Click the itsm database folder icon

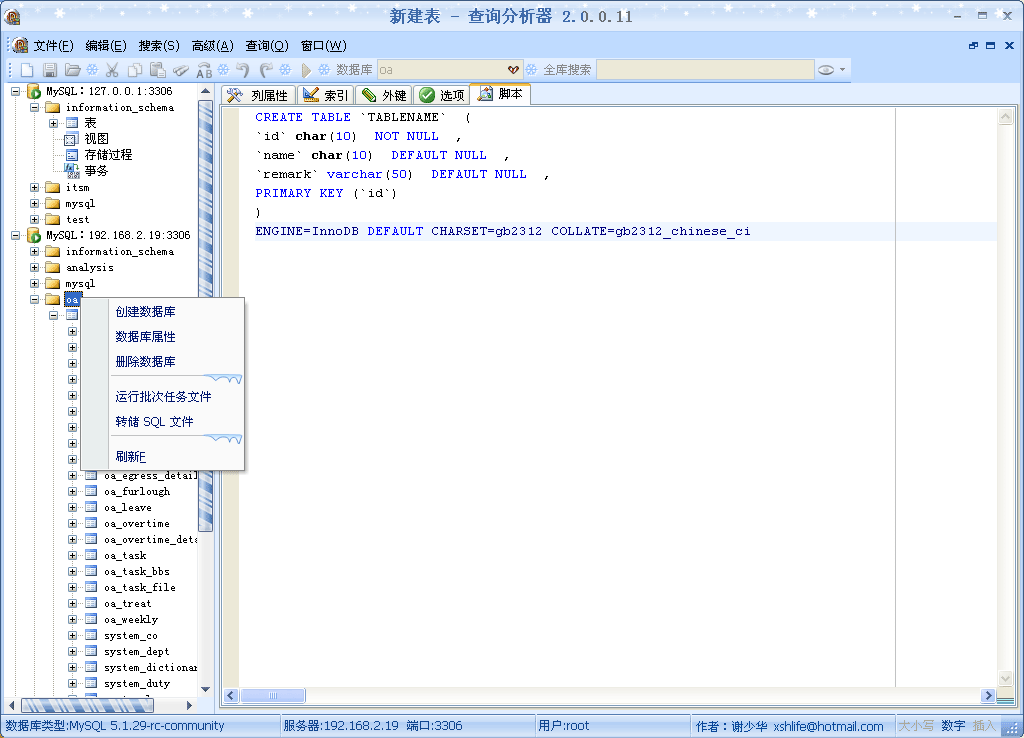52,187
